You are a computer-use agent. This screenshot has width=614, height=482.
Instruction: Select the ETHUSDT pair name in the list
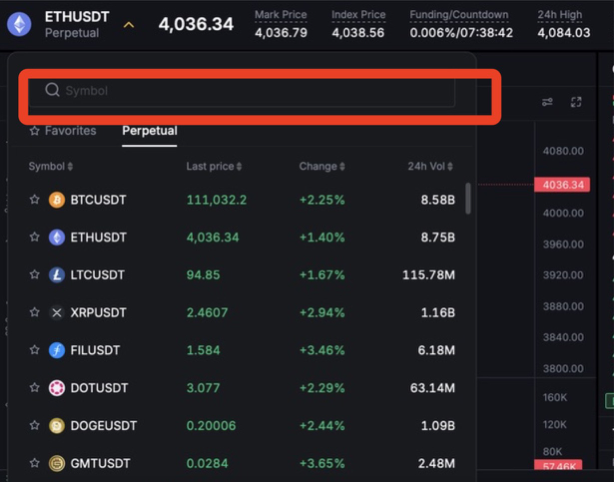pos(98,237)
